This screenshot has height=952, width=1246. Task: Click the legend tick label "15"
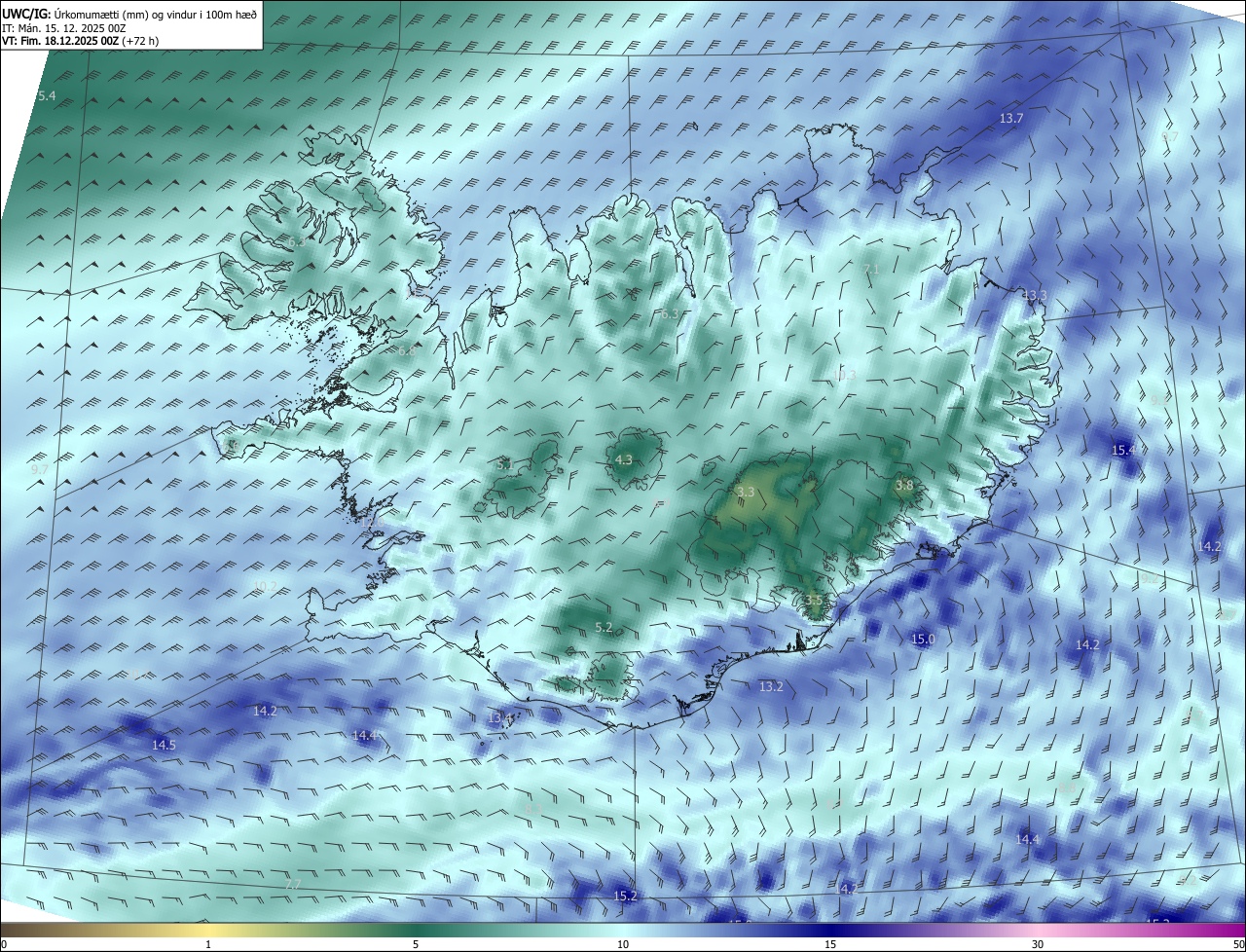pyautogui.click(x=830, y=944)
